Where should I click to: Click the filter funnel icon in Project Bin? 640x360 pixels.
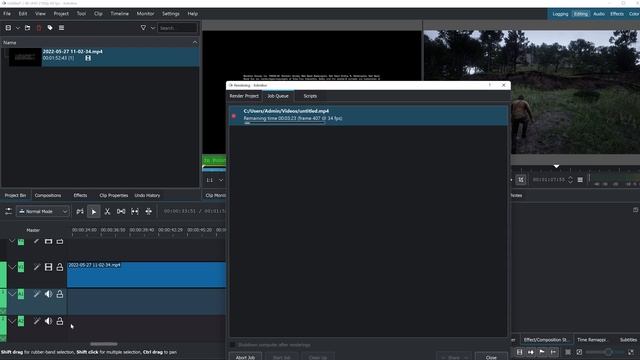pos(143,28)
